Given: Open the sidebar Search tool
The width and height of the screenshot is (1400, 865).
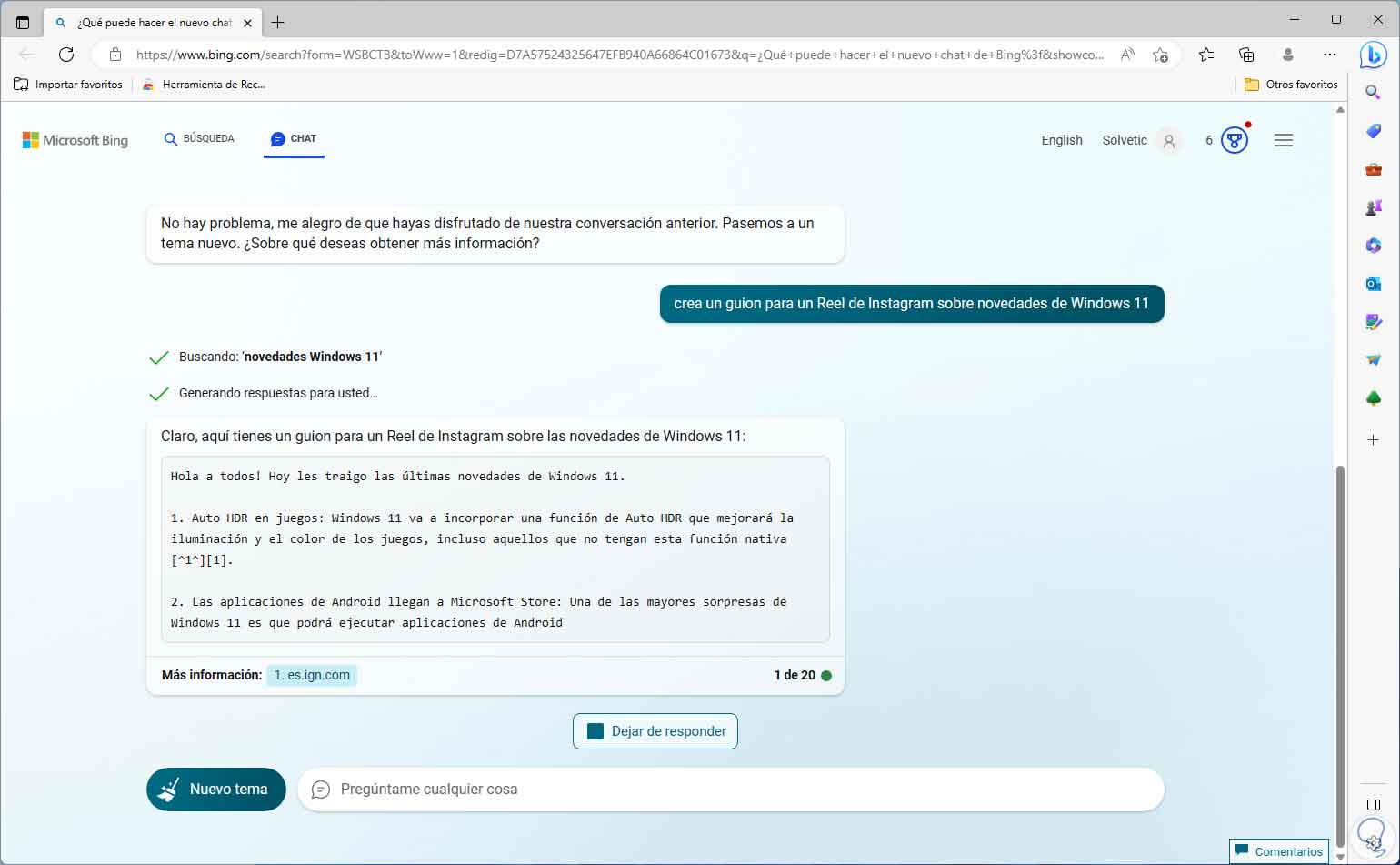Looking at the screenshot, I should click(x=1374, y=92).
